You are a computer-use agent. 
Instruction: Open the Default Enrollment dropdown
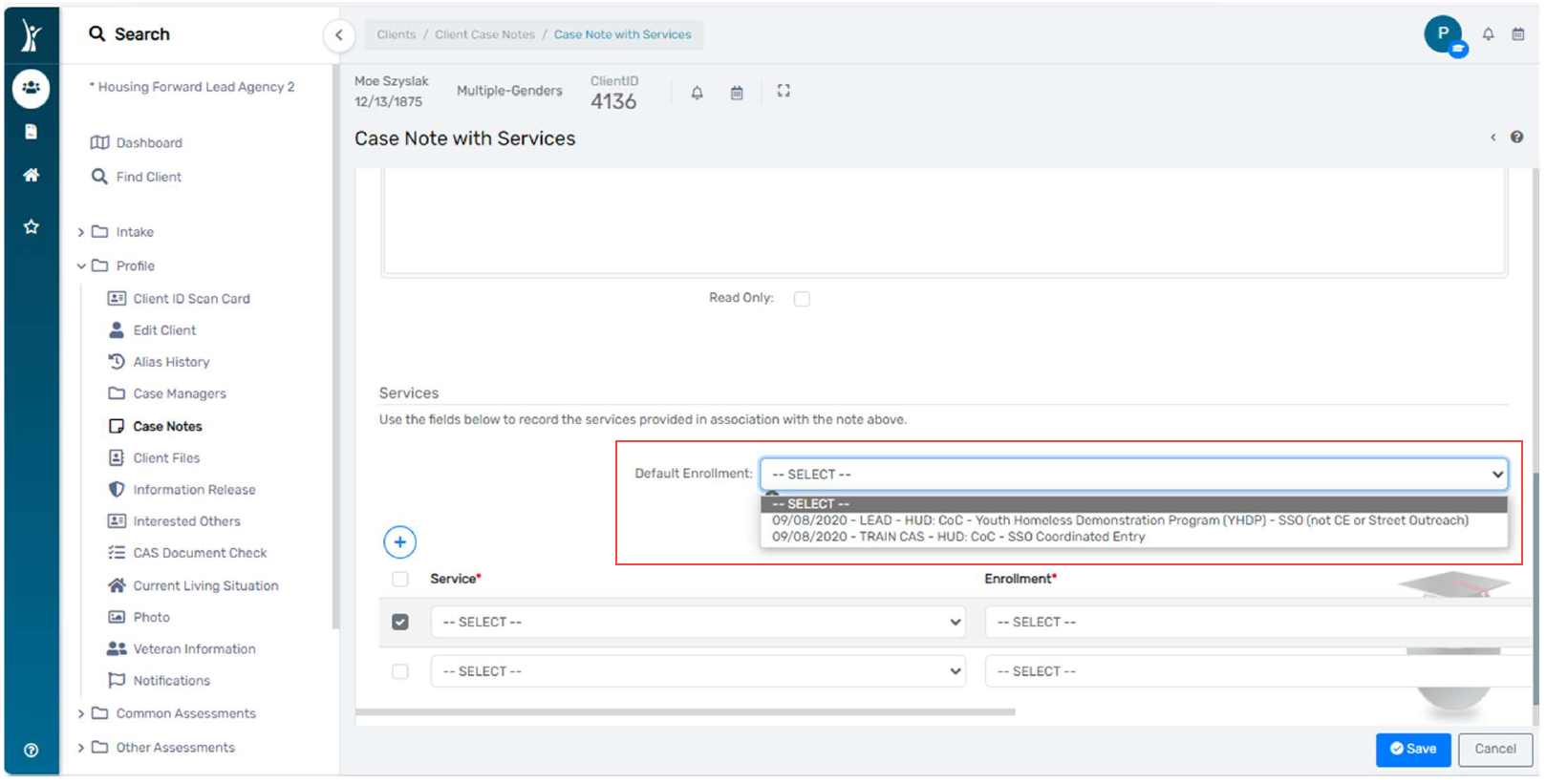click(x=1133, y=475)
